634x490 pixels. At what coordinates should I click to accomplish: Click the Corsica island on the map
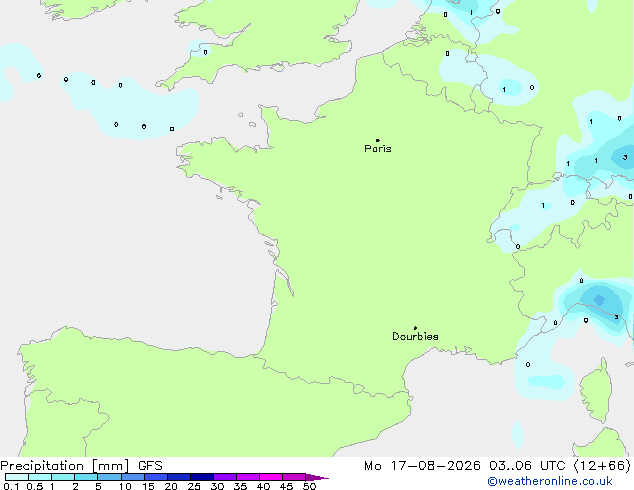pos(597,391)
